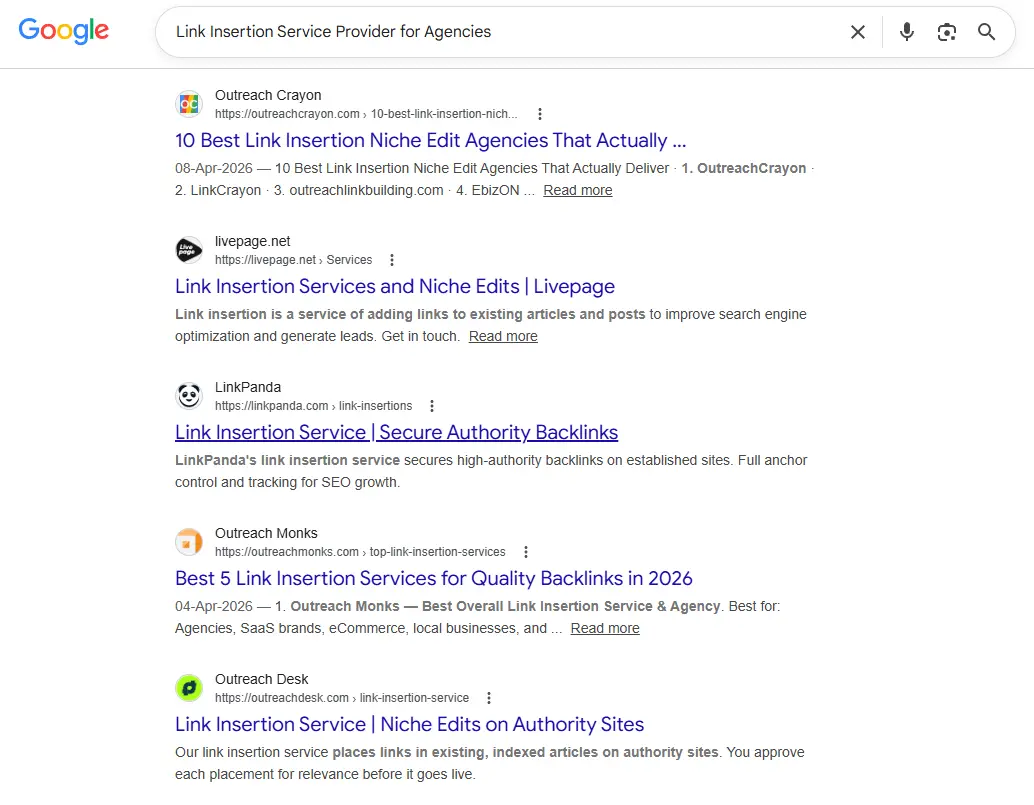Open 'Link Insertion Service | Niche Edits on Authority Sites'
This screenshot has width=1034, height=805.
point(409,725)
